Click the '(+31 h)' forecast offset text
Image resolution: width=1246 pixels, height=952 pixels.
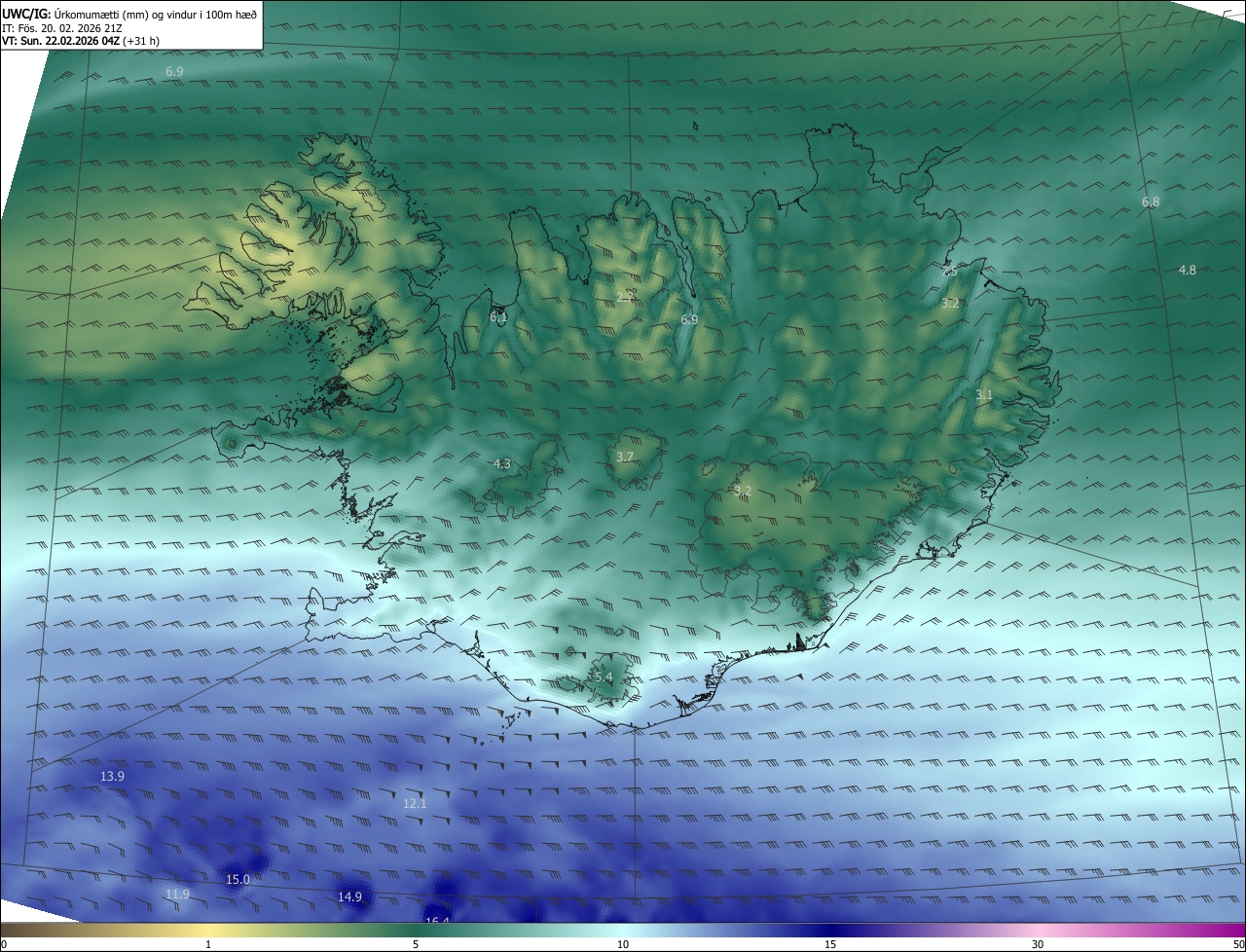142,42
